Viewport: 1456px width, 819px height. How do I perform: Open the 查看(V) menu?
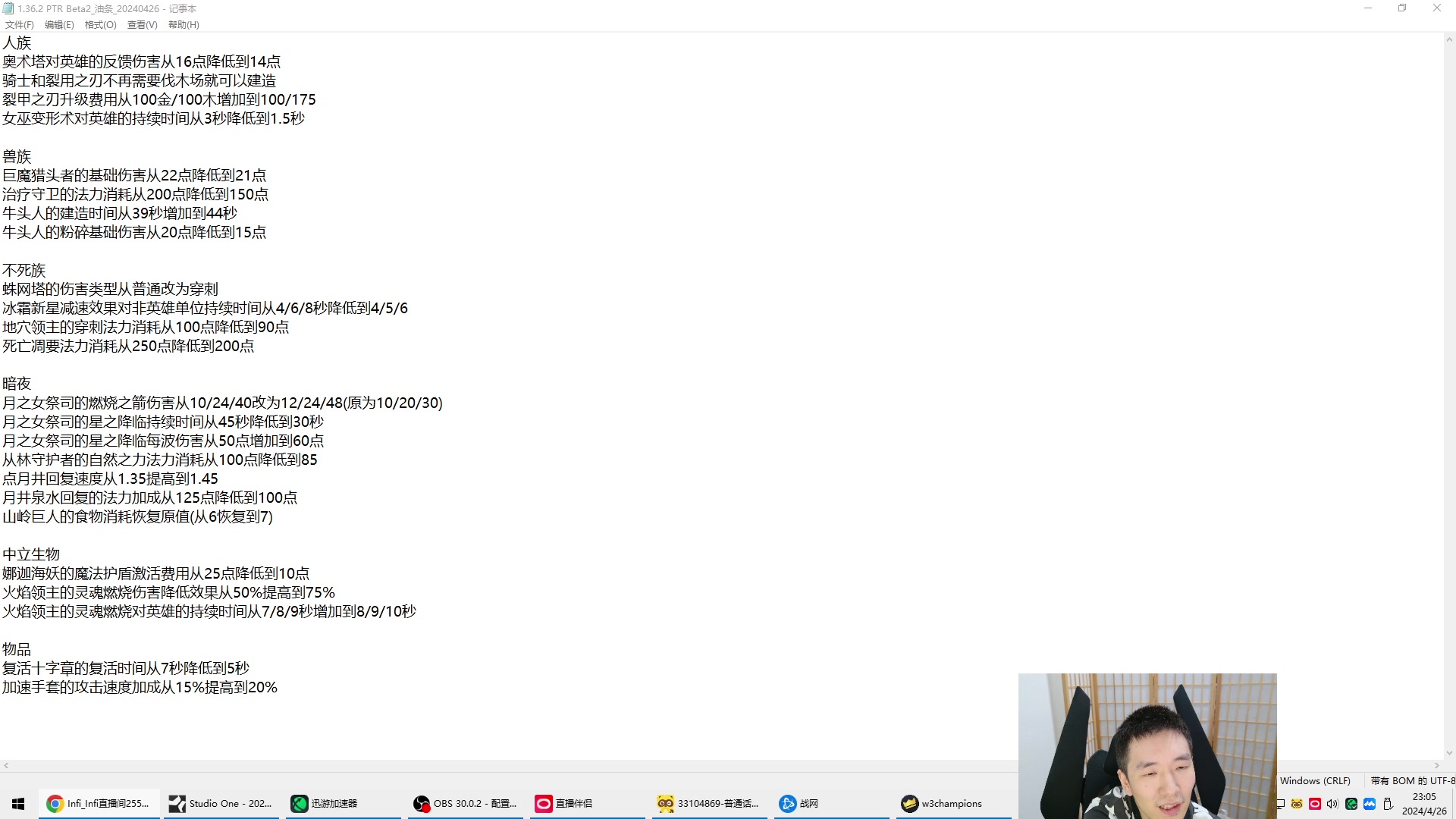click(142, 25)
